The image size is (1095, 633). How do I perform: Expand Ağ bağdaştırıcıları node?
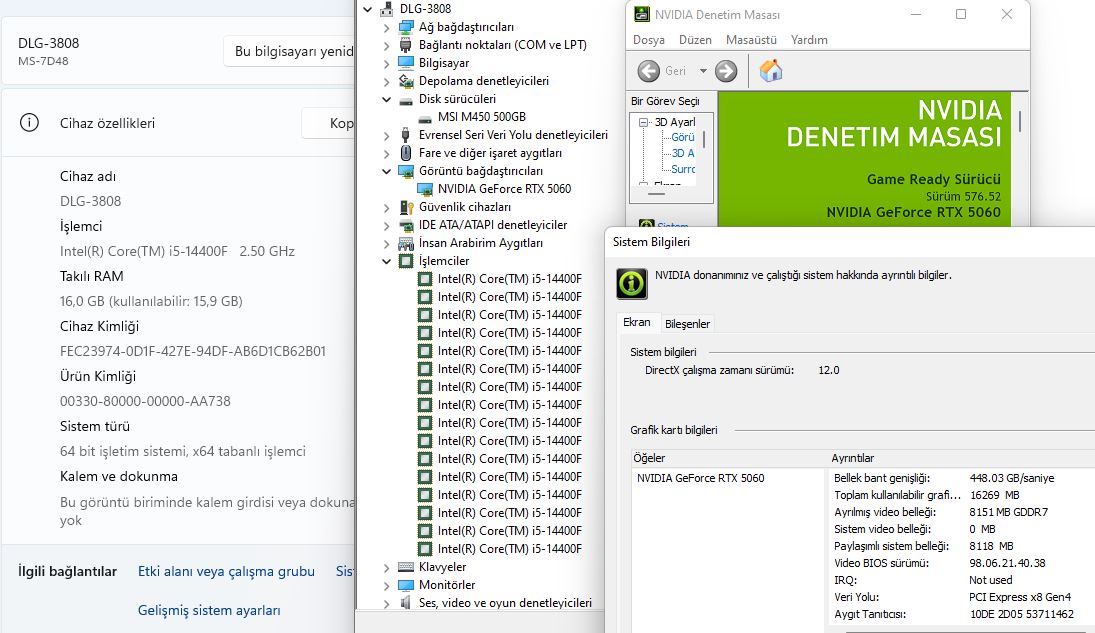(x=387, y=27)
